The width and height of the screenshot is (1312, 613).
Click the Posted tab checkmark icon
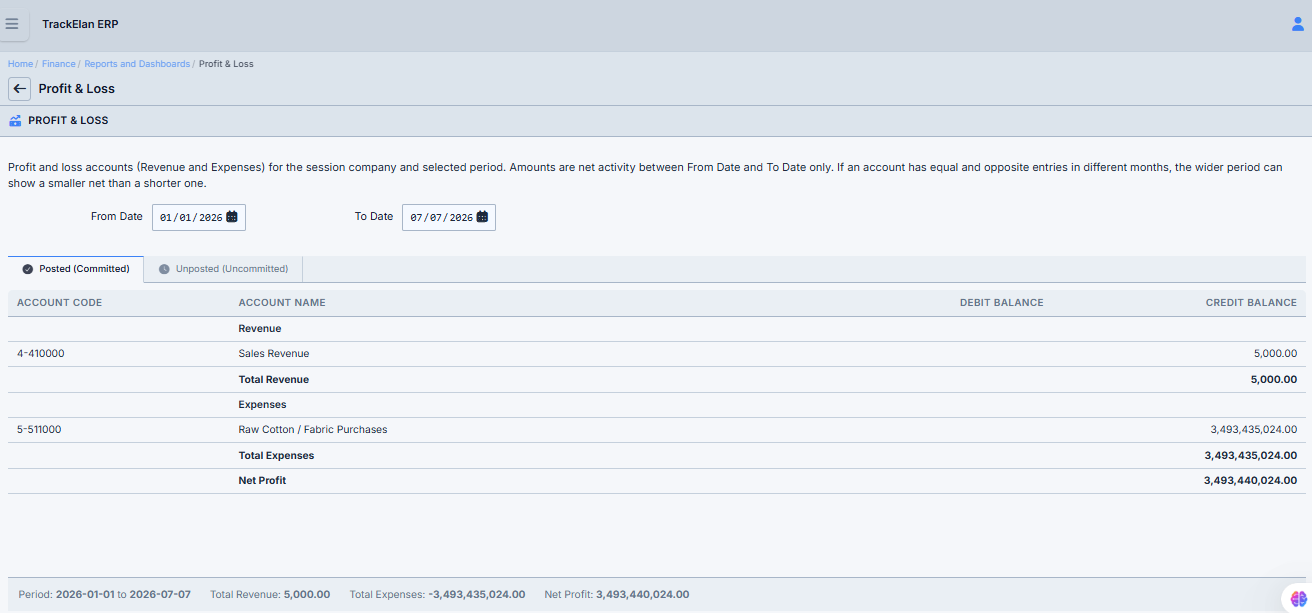coord(28,269)
